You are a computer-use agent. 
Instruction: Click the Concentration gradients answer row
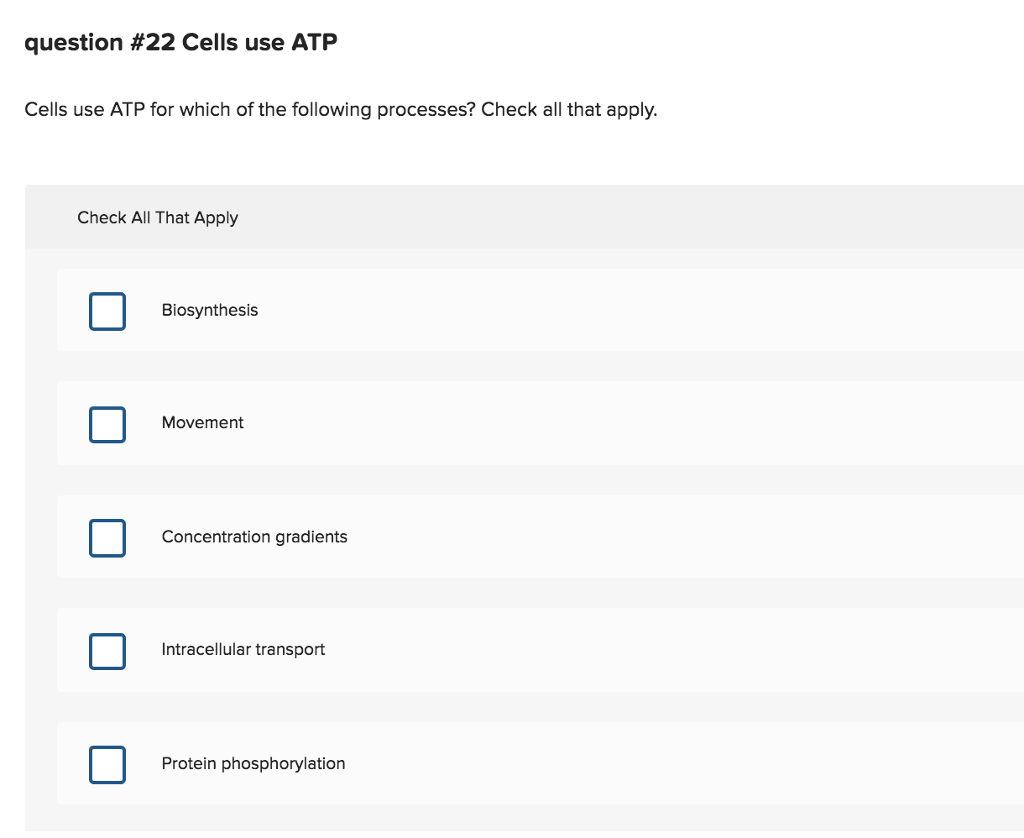pyautogui.click(x=500, y=536)
